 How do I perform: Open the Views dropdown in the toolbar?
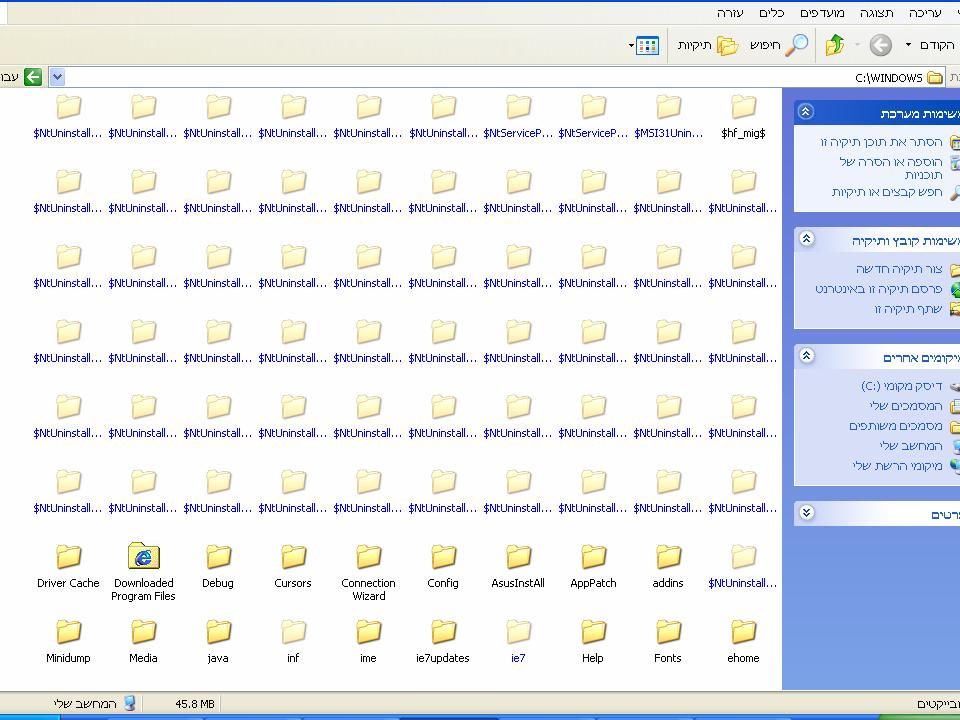tap(645, 45)
